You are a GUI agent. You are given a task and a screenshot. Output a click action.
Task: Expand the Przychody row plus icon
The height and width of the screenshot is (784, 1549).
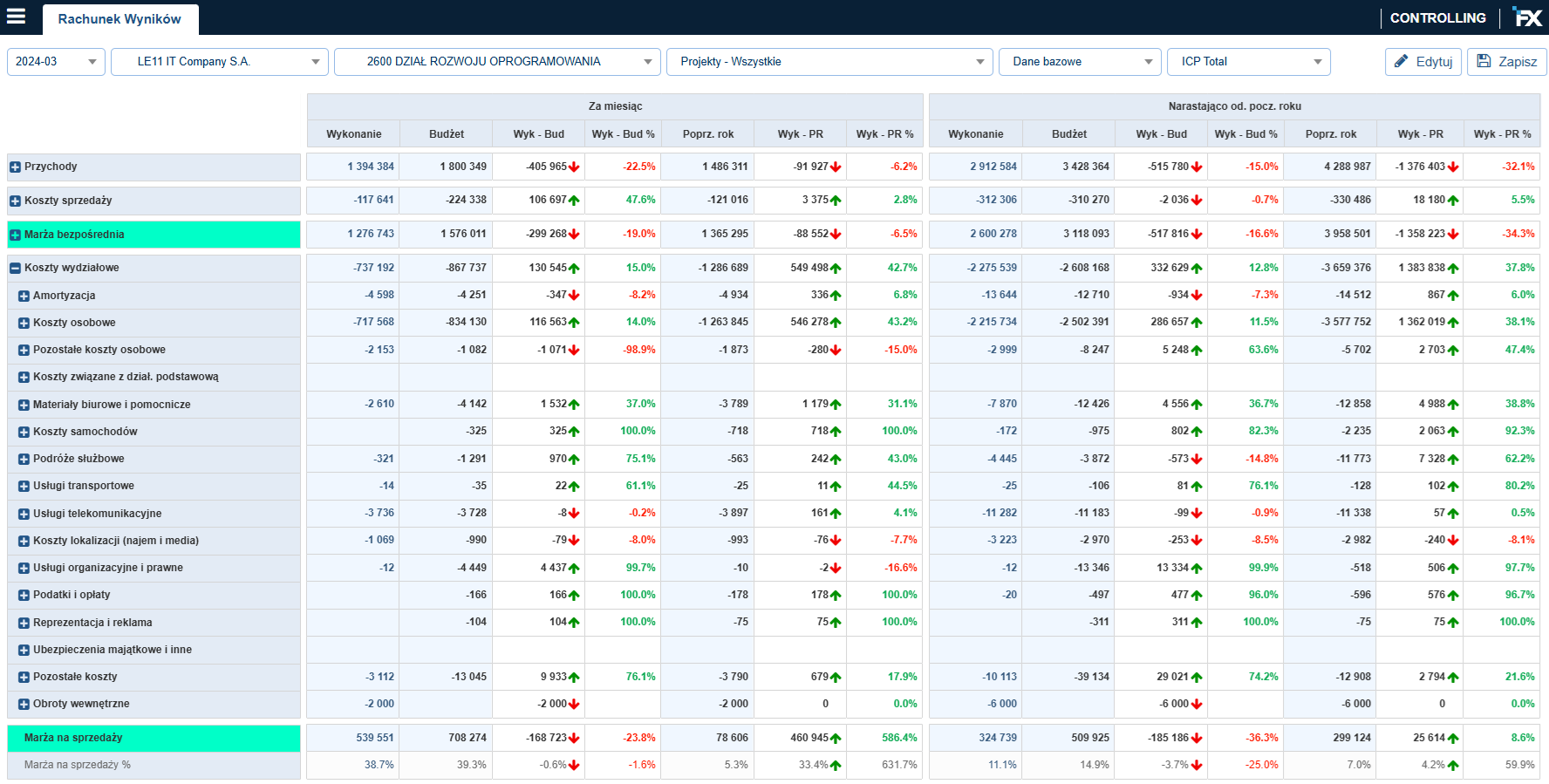click(15, 167)
